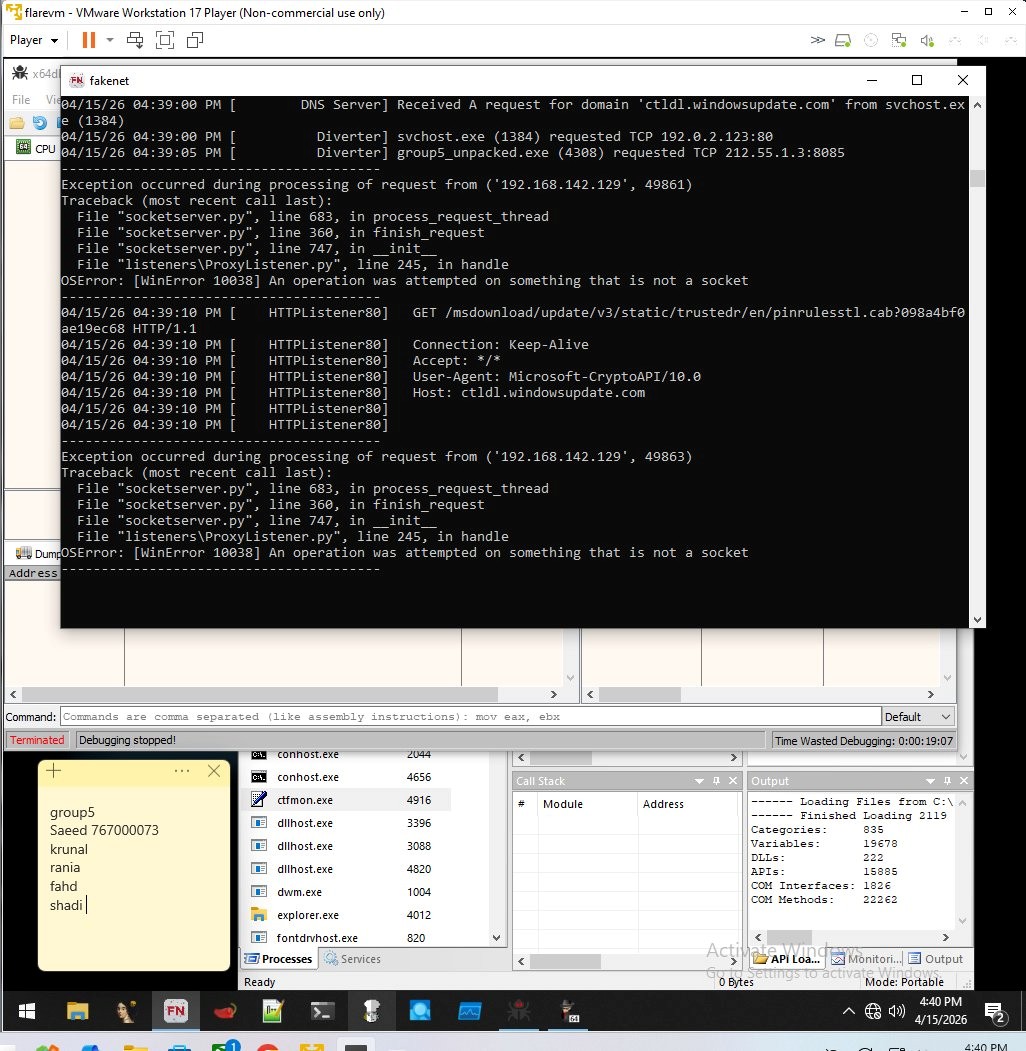Toggle auto-hide pin on Output panel
Screen dimensions: 1026x1051
coord(947,781)
